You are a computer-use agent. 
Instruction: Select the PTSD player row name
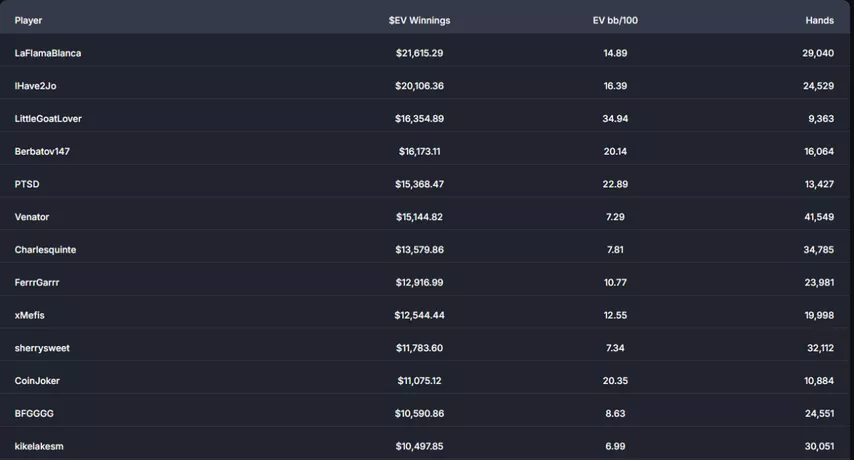(x=27, y=184)
